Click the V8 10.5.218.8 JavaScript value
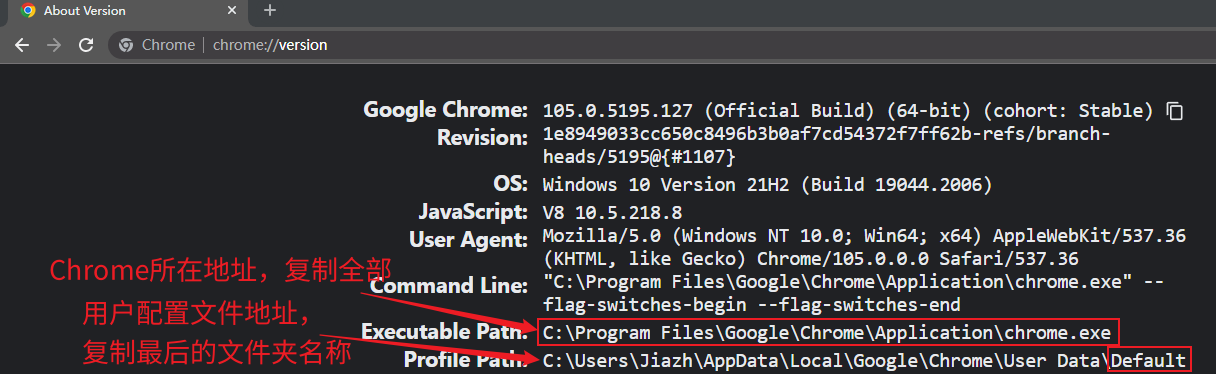 612,212
